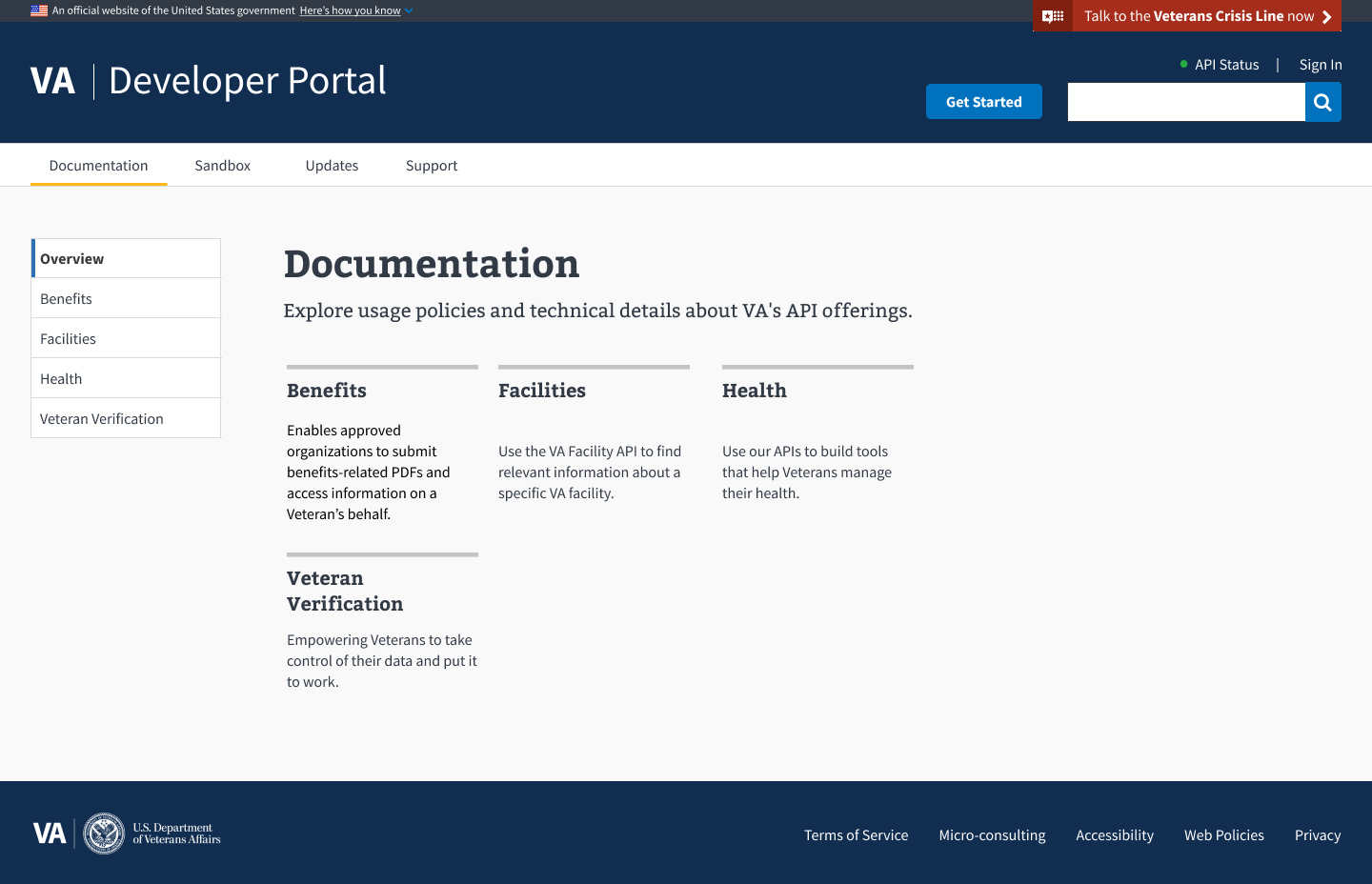Open the API Status link

coord(1226,65)
